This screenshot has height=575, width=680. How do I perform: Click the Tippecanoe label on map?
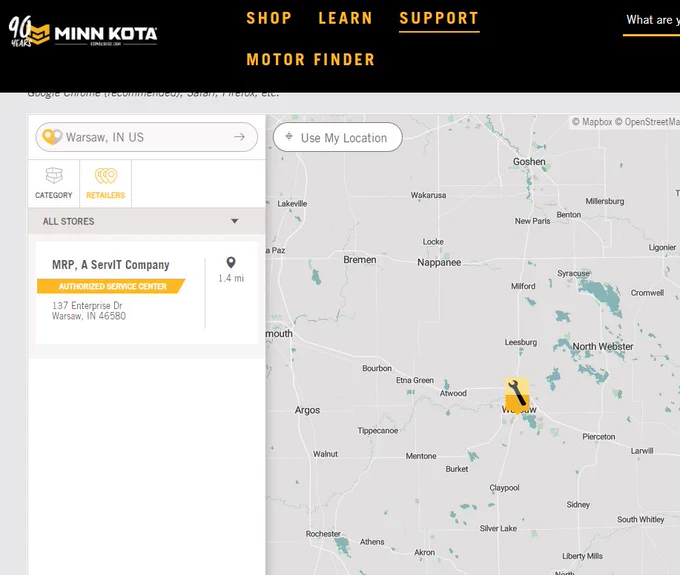(377, 431)
